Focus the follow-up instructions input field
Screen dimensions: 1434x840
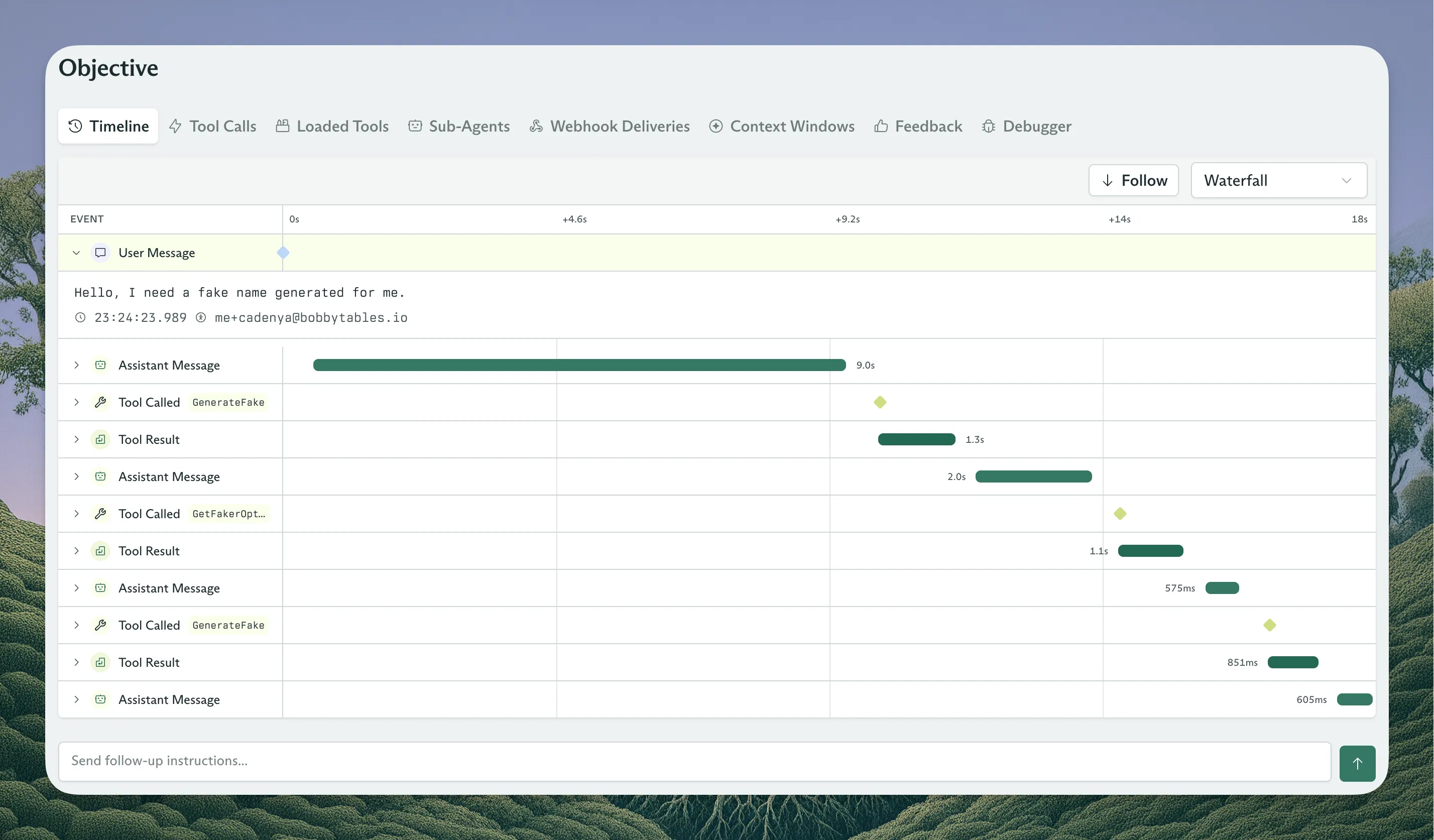coord(694,761)
